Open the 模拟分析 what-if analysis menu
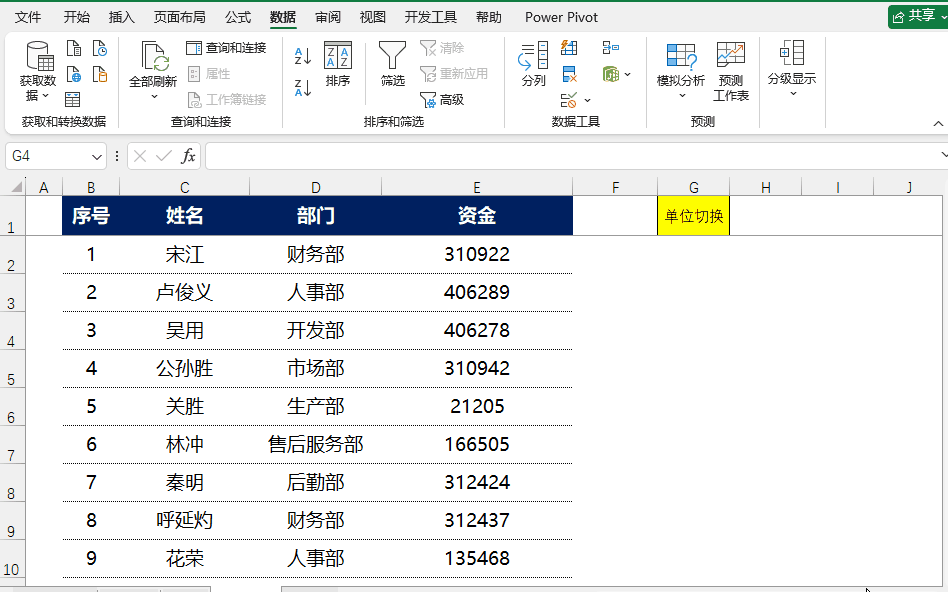Screen dimensions: 948x592 [x=681, y=71]
